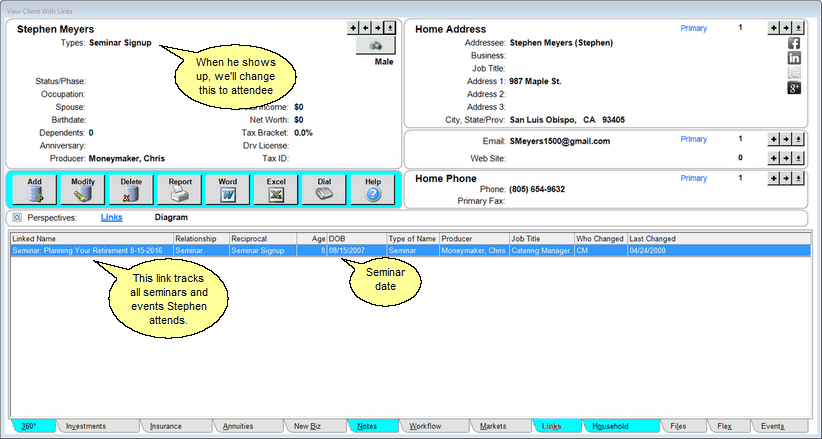Viewport: 822px width, 439px height.
Task: Open the Google Plus social icon
Action: coord(794,88)
